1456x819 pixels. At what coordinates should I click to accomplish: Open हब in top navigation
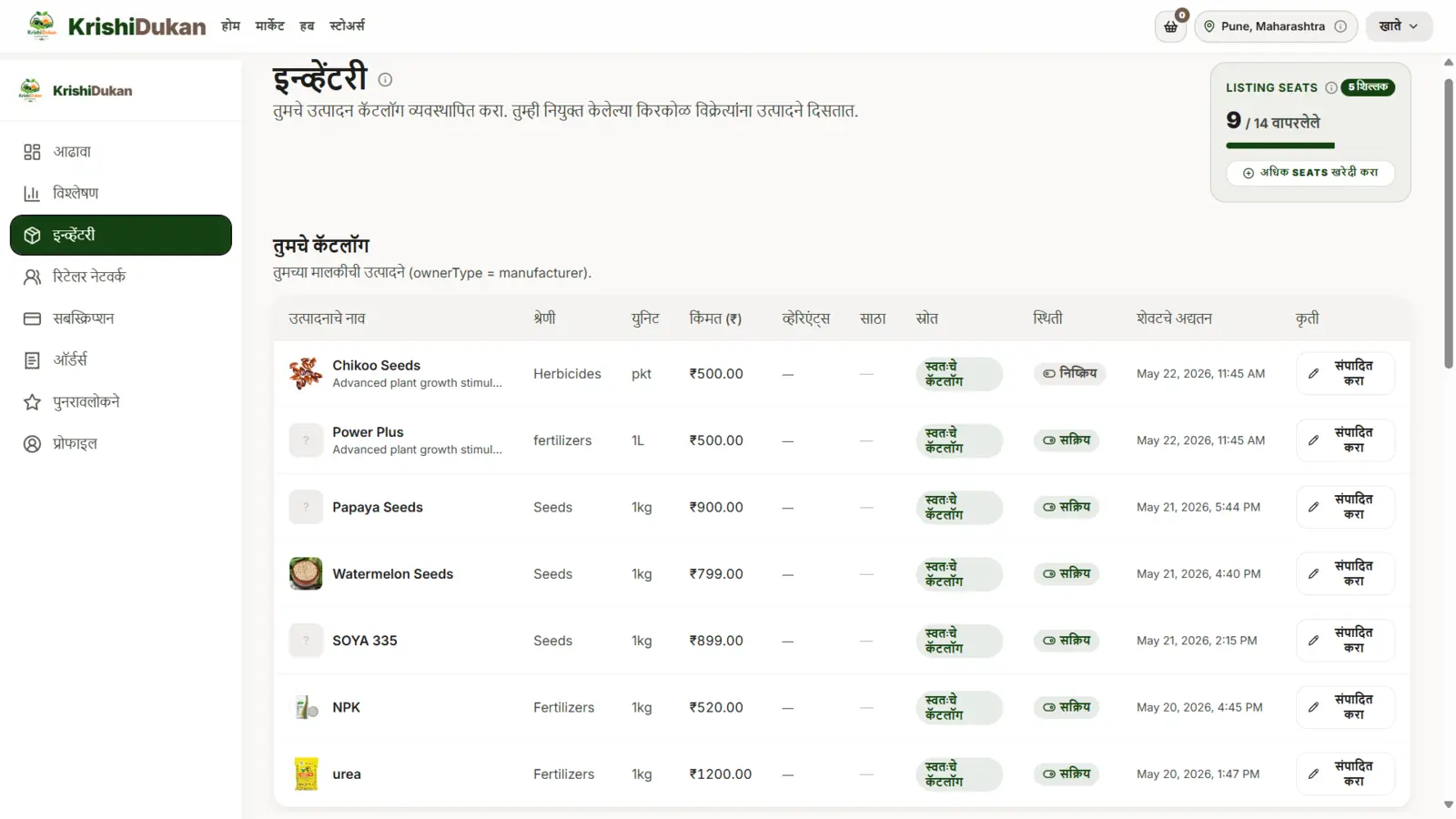(307, 25)
